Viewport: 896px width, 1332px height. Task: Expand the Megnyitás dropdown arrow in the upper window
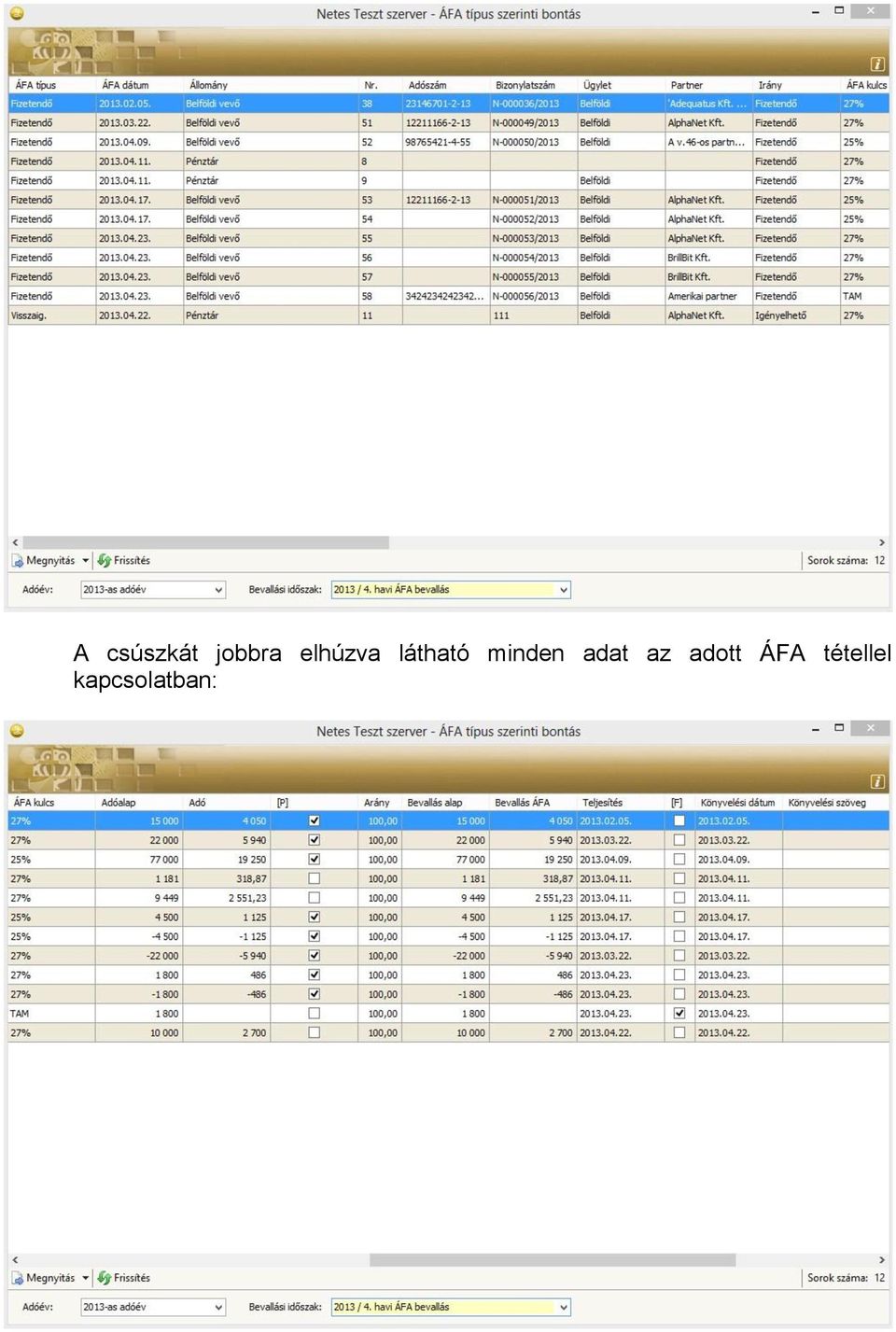(85, 561)
